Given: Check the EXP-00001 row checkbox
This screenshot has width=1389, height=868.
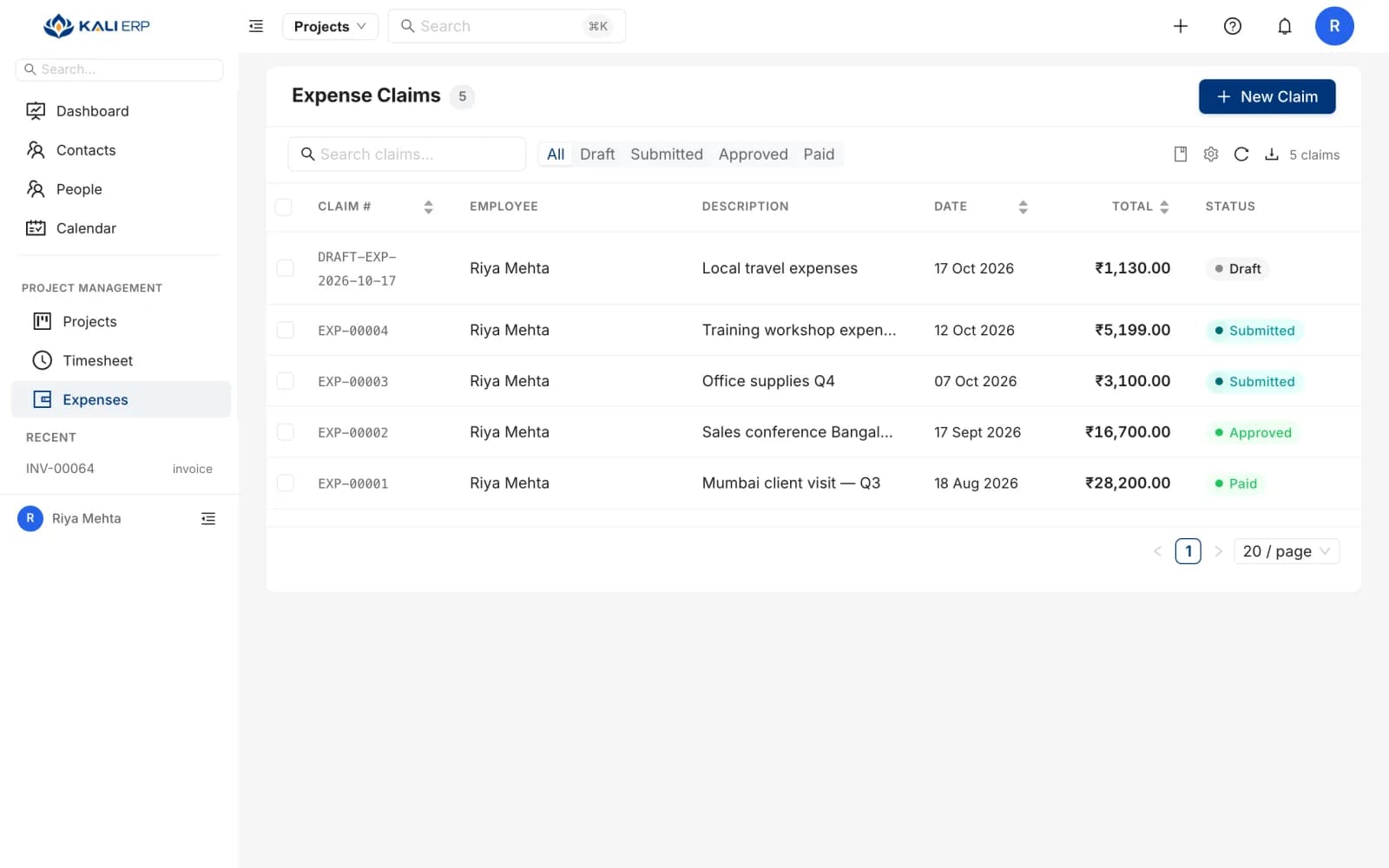Looking at the screenshot, I should (x=285, y=483).
